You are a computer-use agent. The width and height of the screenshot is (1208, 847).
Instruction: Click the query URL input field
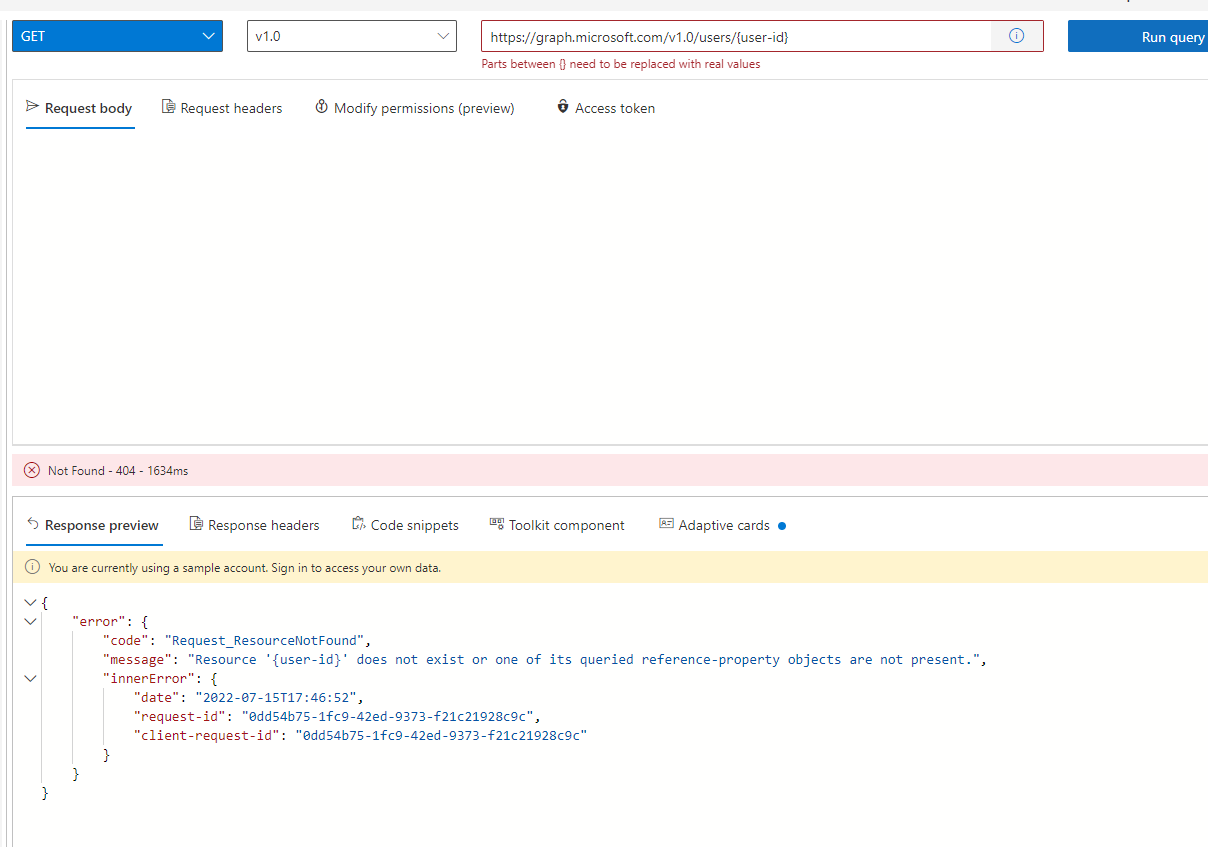[735, 36]
